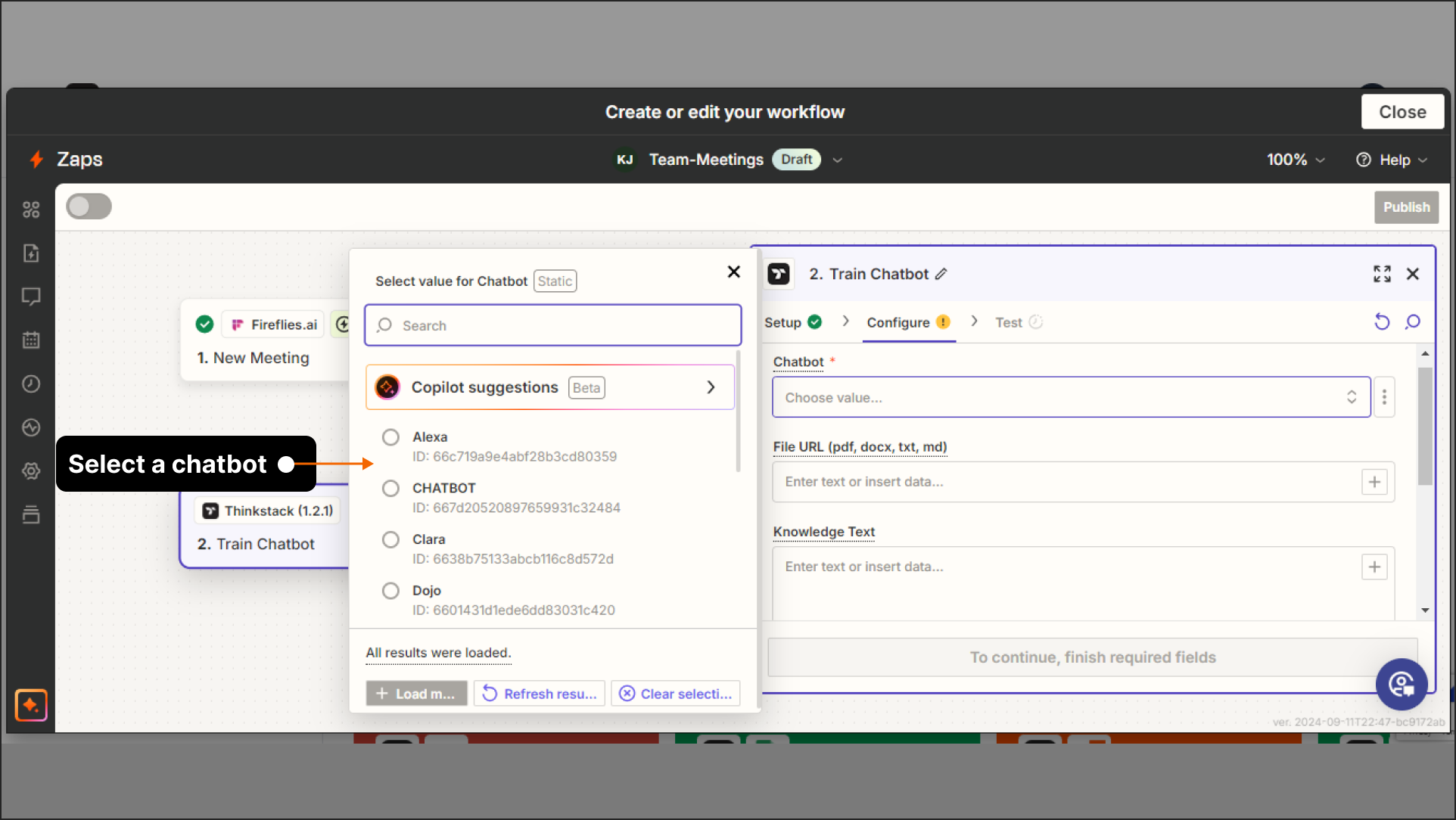The image size is (1456, 820).
Task: Click the chatbot list scrollbar
Action: [x=738, y=412]
